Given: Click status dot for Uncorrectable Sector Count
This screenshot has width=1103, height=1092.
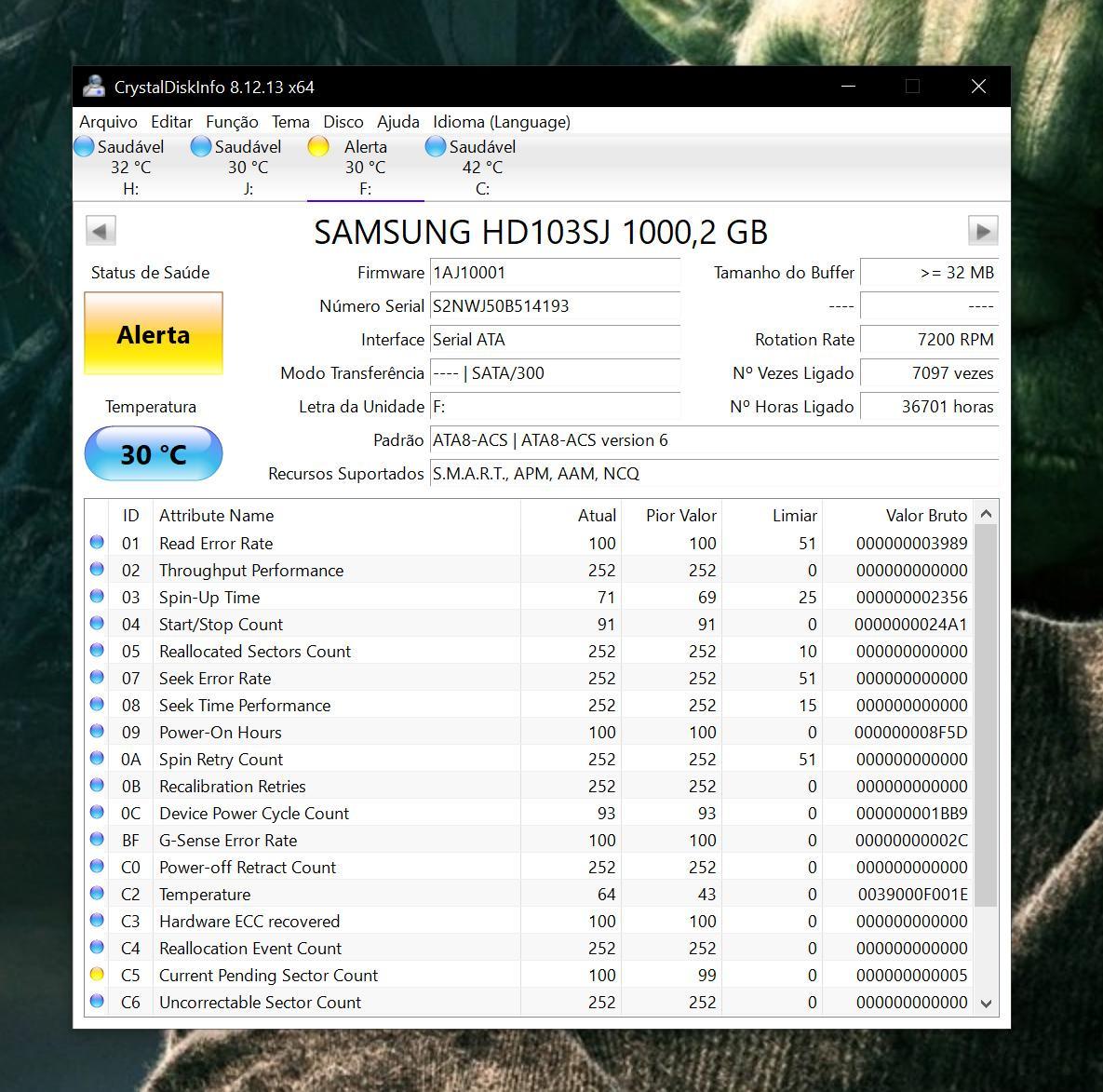Looking at the screenshot, I should [97, 1001].
